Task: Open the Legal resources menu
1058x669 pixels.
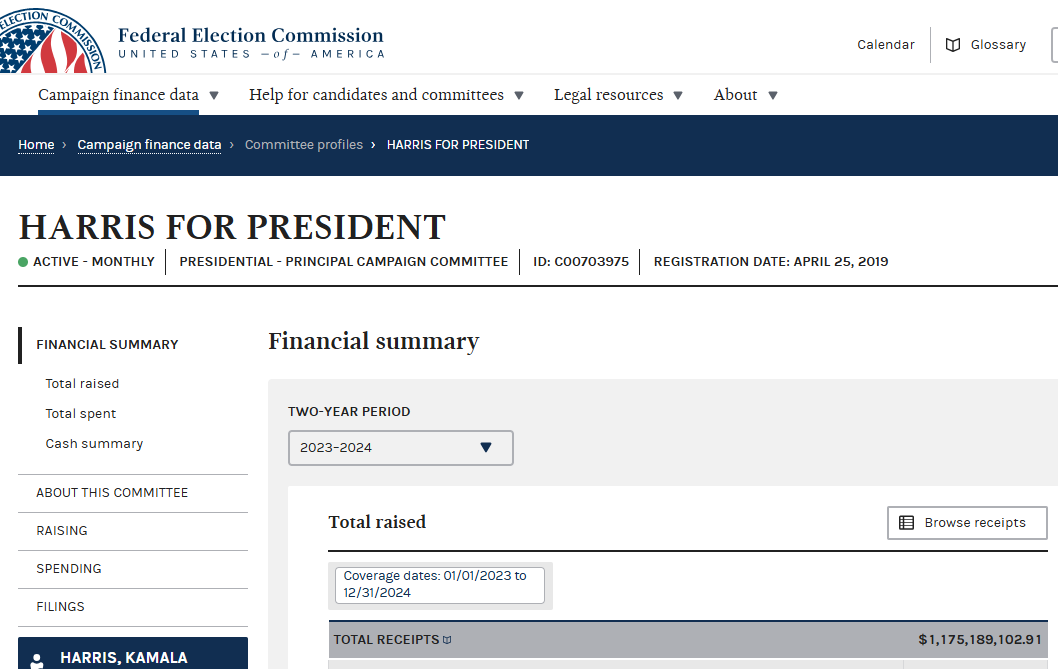Action: pyautogui.click(x=618, y=95)
